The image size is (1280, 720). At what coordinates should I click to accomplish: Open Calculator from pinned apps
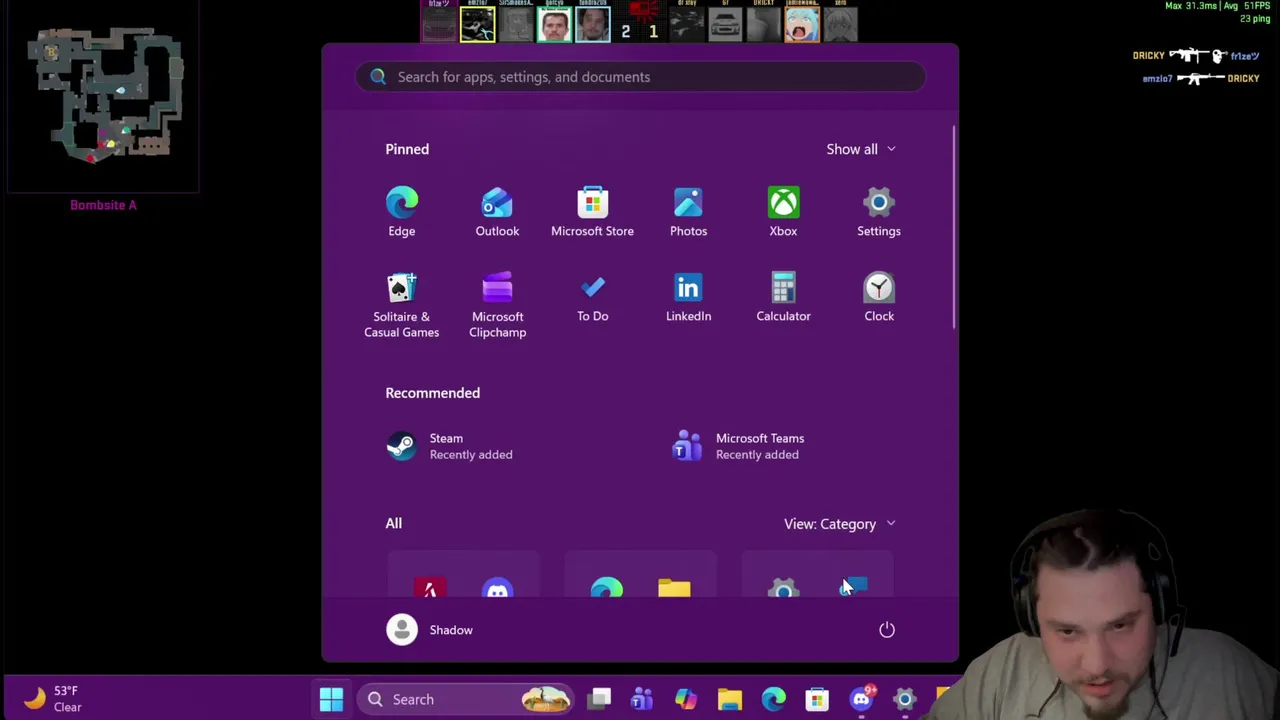(x=783, y=299)
